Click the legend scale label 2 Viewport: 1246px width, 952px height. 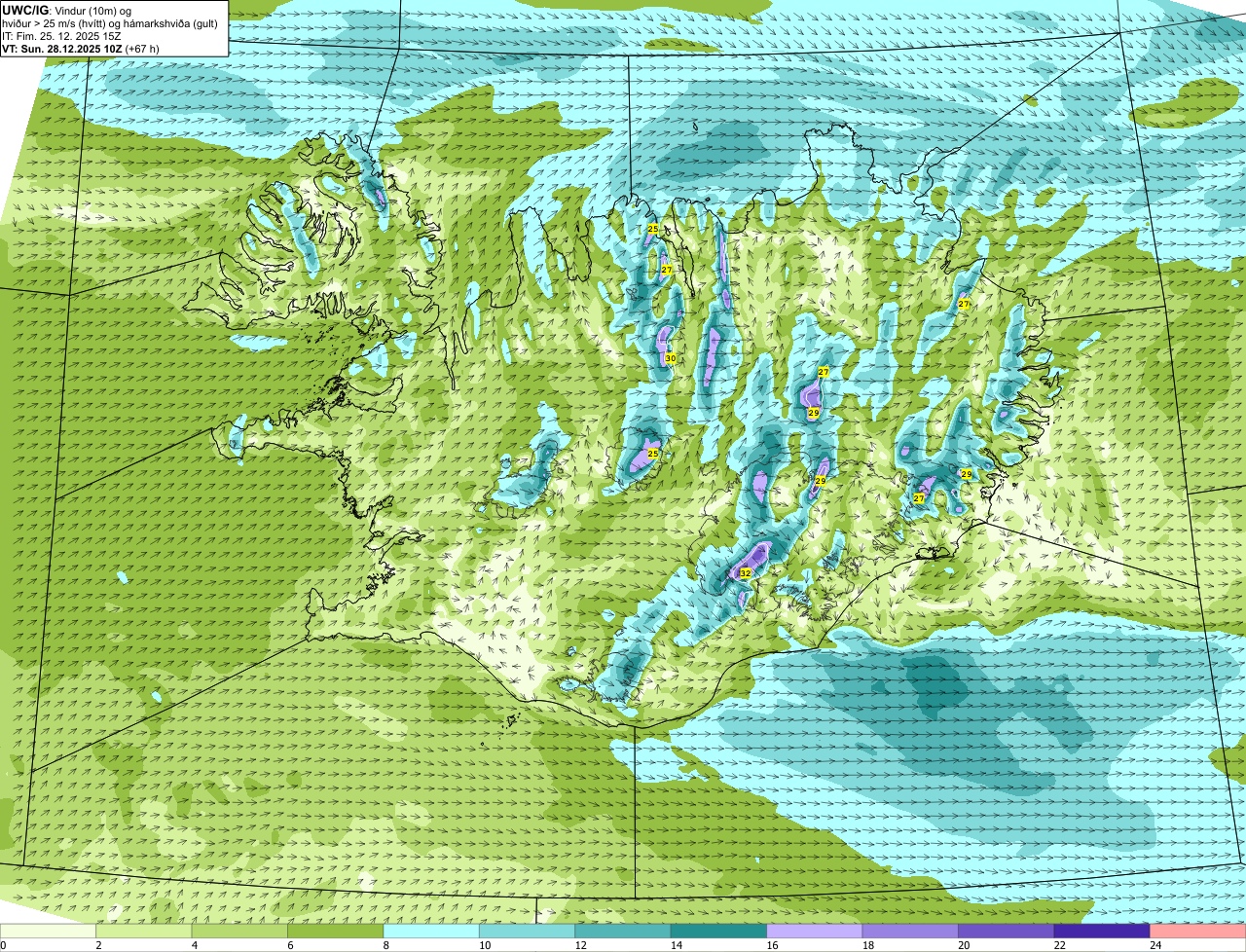tap(98, 945)
